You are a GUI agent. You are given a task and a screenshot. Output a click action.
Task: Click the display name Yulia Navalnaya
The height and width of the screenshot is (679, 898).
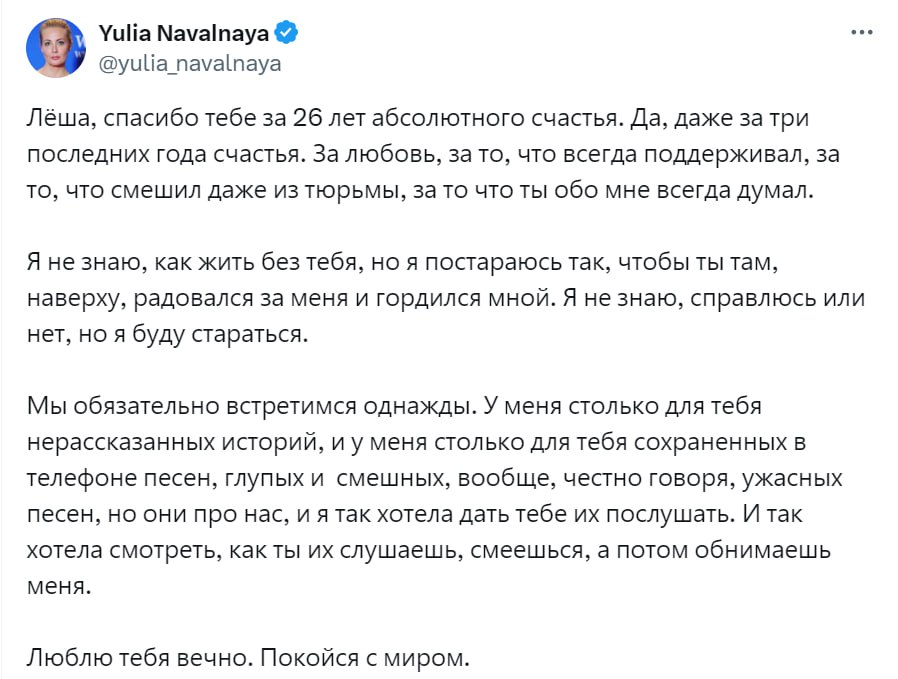point(184,33)
